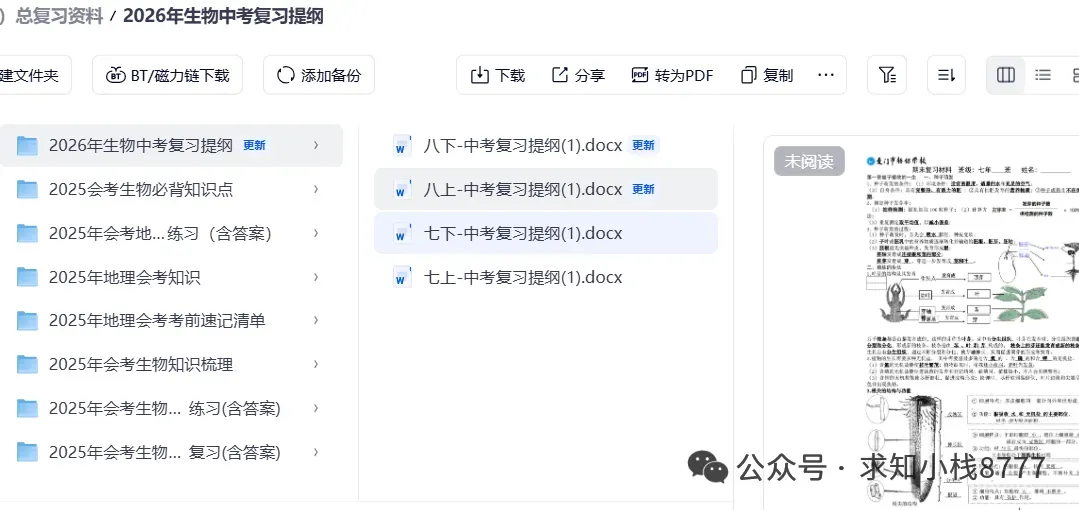Switch to column view mode
Image resolution: width=1079 pixels, height=510 pixels.
pyautogui.click(x=1005, y=75)
